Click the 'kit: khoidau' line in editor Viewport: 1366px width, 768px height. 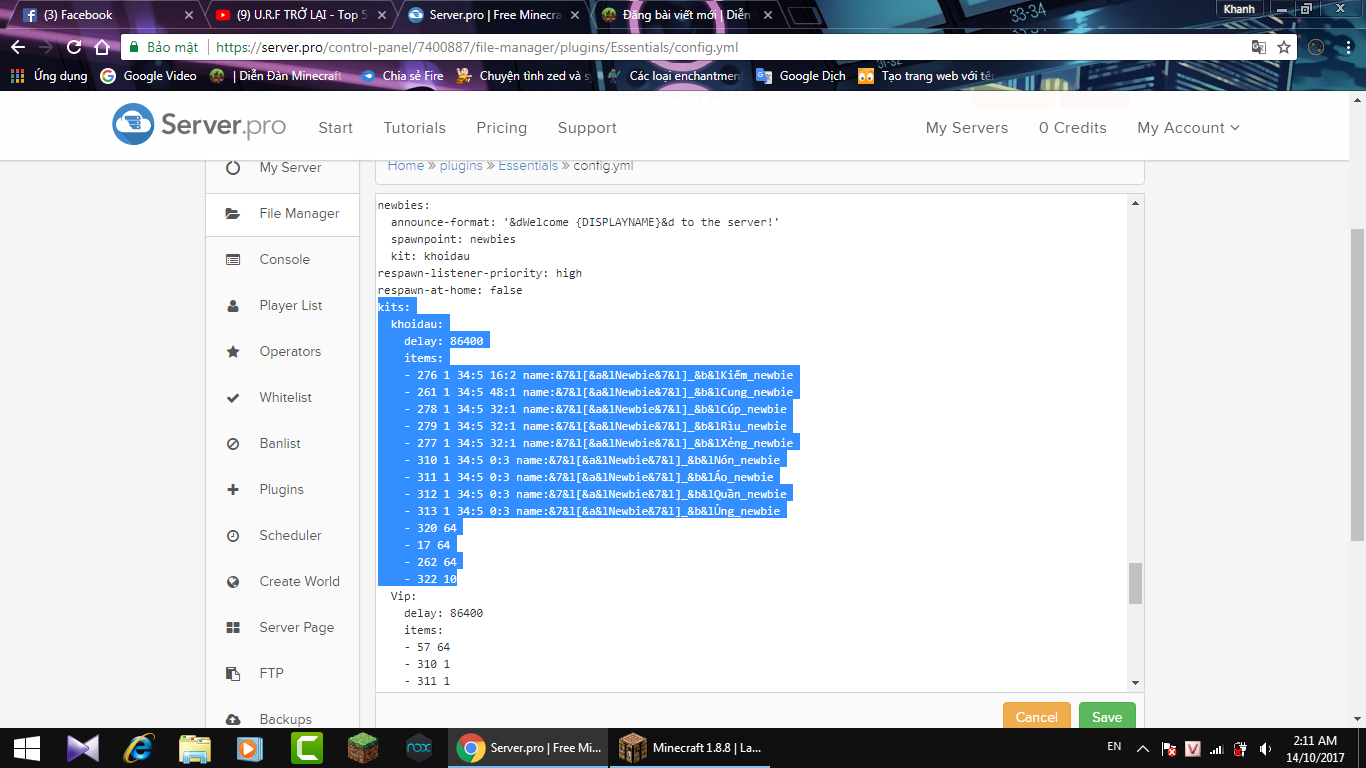click(430, 256)
